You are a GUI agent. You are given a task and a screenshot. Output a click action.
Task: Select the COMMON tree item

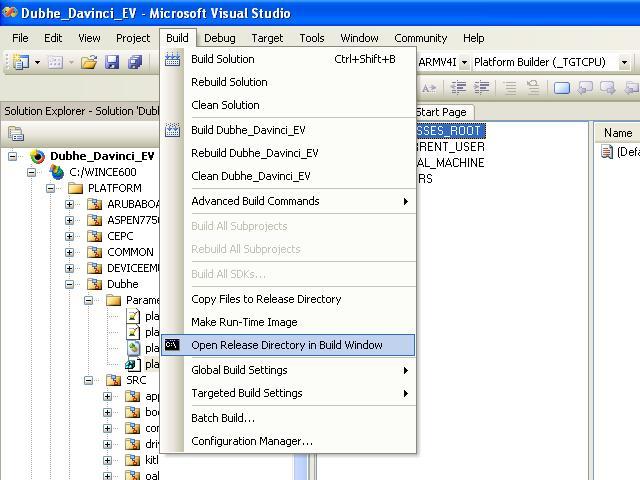tap(130, 252)
